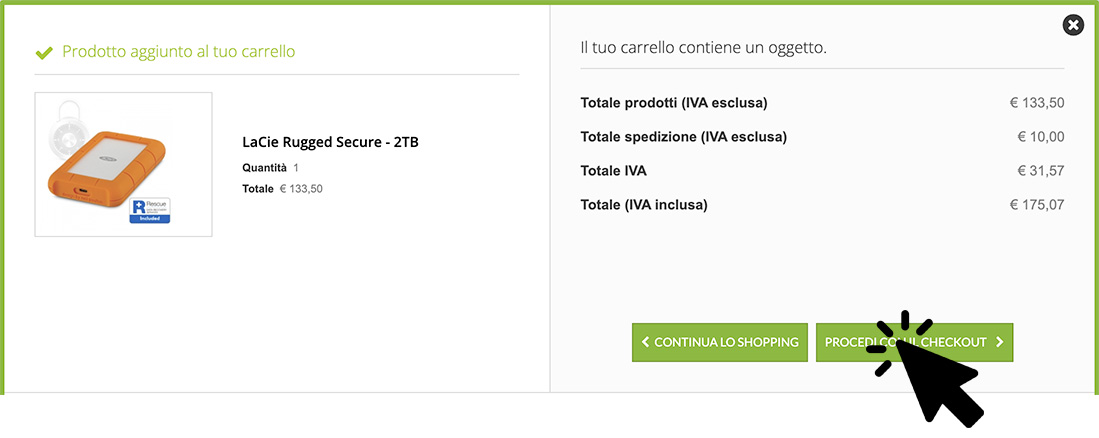
Task: Click the left chevron on Continua lo shopping
Action: pos(645,343)
